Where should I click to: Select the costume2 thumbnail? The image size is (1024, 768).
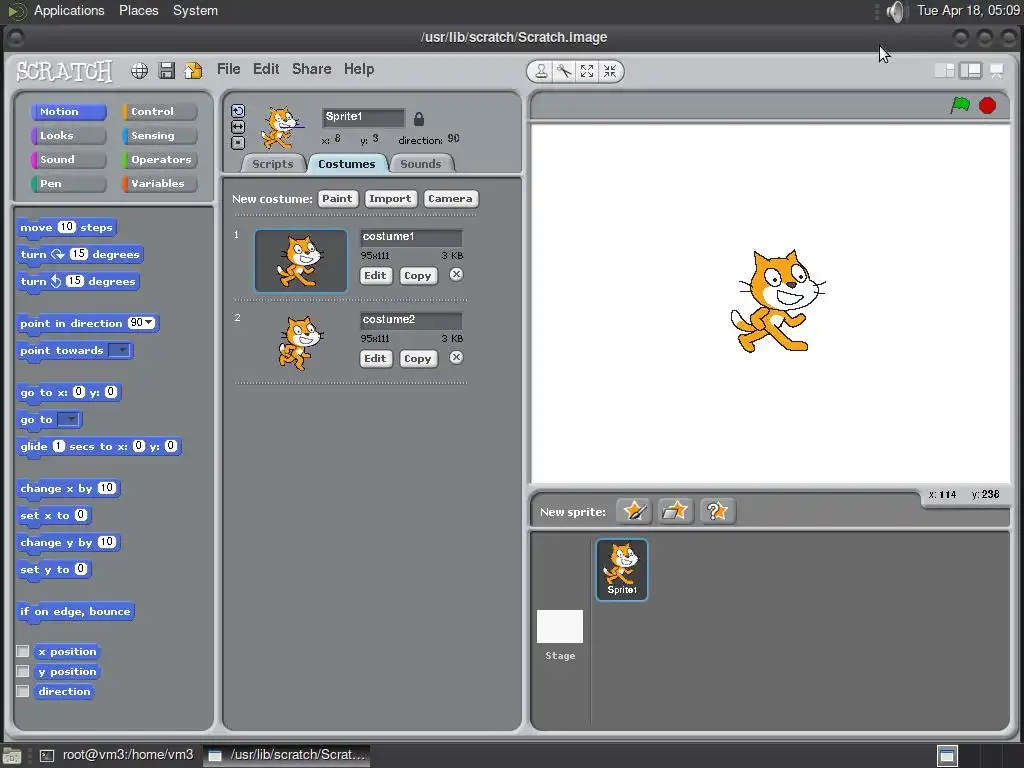click(300, 344)
